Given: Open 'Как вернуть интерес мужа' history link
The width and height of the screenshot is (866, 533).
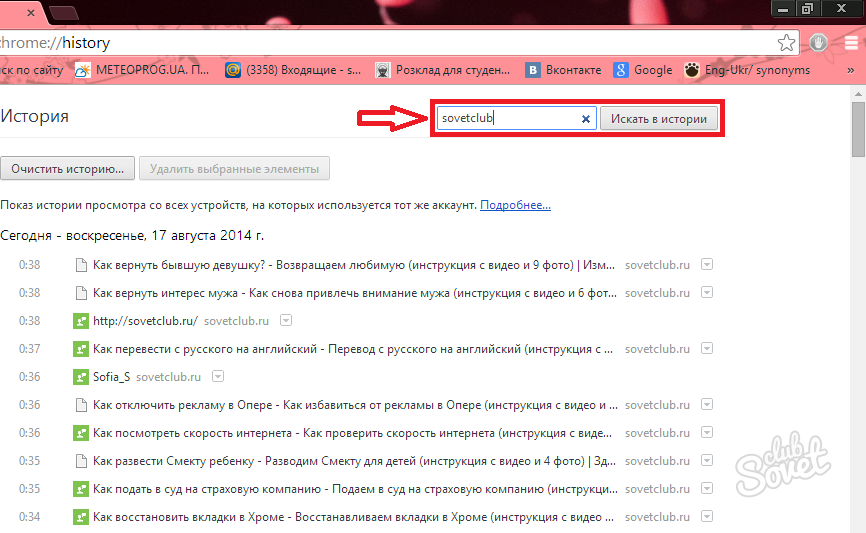Looking at the screenshot, I should coord(355,293).
